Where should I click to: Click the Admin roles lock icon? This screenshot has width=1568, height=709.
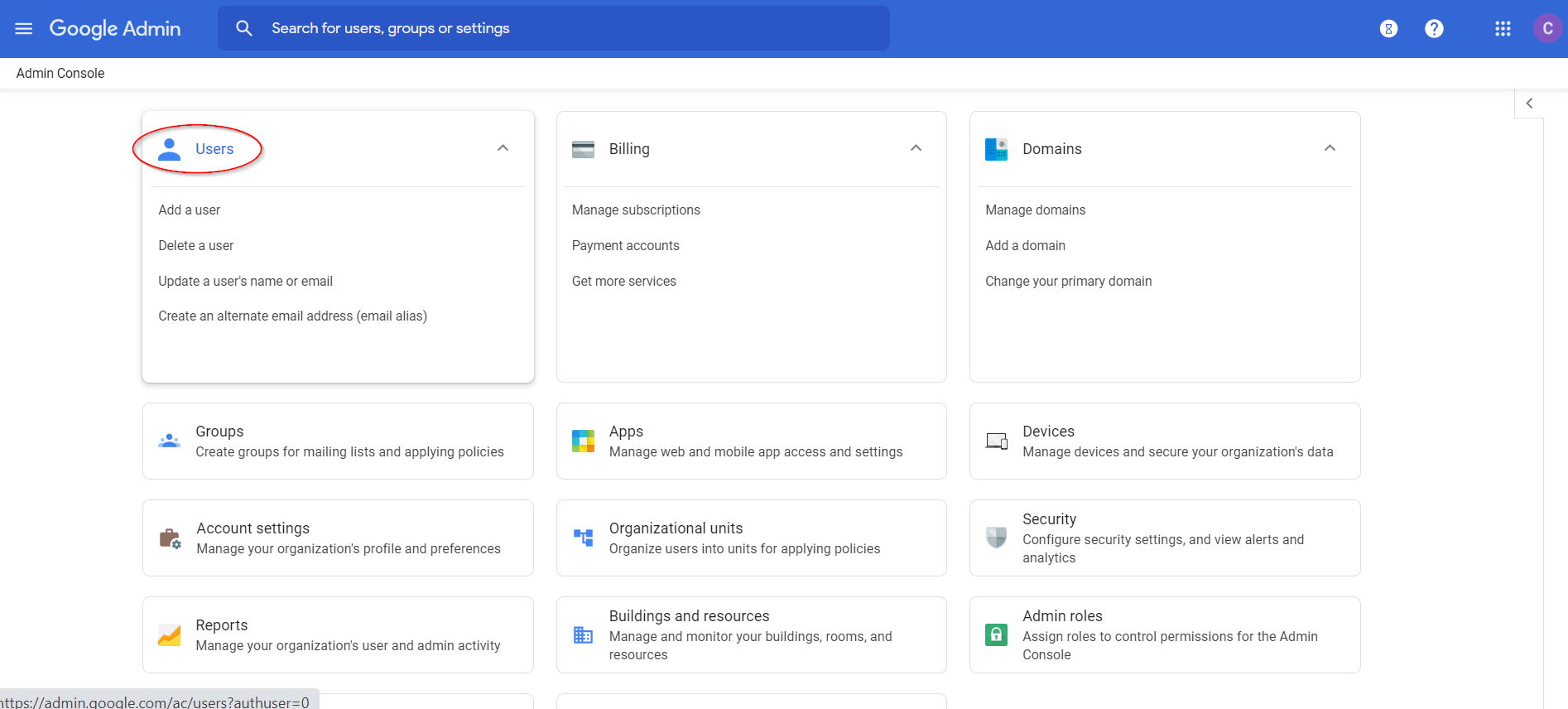(996, 635)
